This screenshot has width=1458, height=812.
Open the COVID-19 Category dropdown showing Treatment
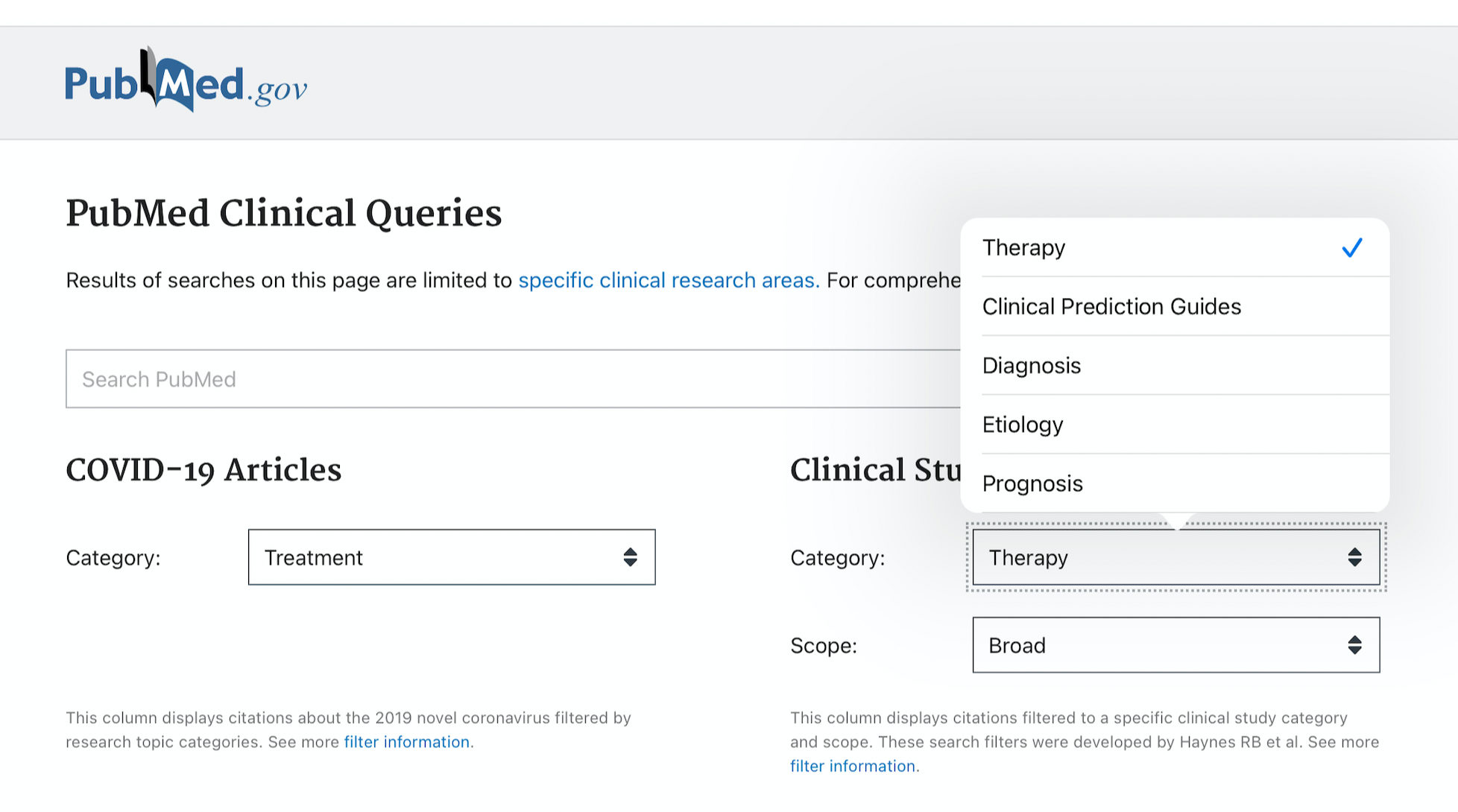pos(451,556)
